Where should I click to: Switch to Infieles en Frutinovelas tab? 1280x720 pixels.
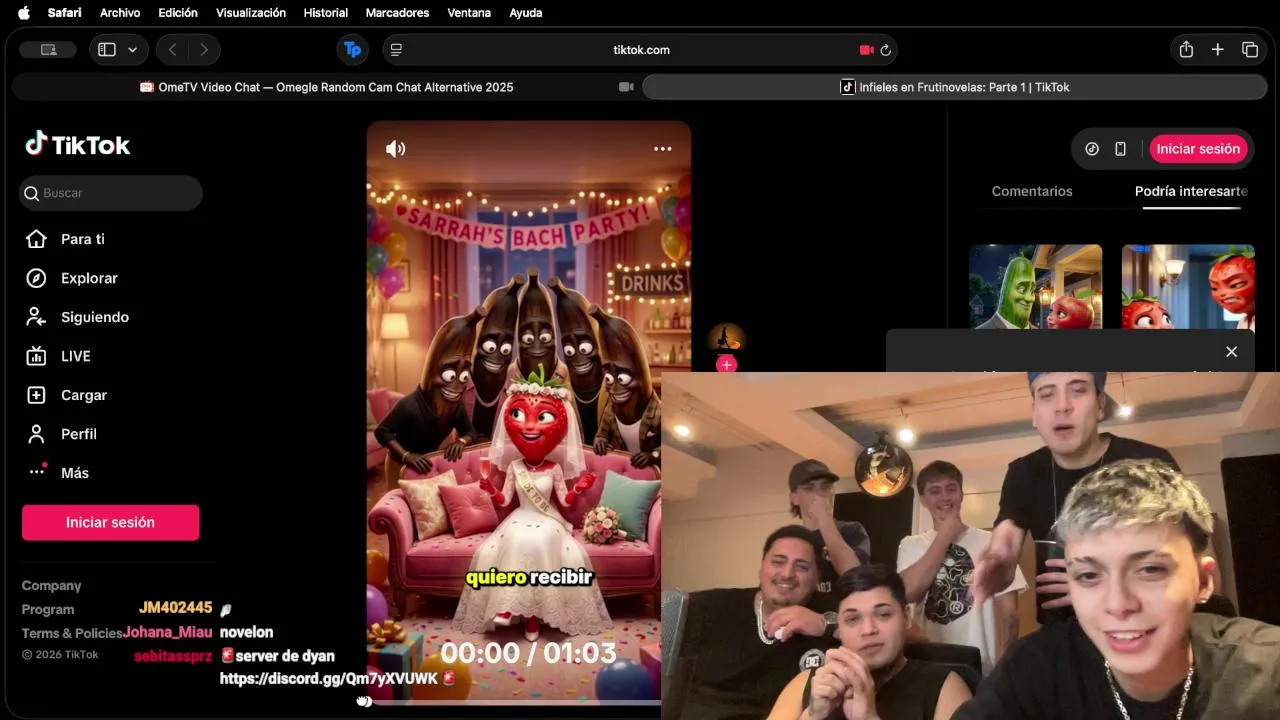(955, 87)
